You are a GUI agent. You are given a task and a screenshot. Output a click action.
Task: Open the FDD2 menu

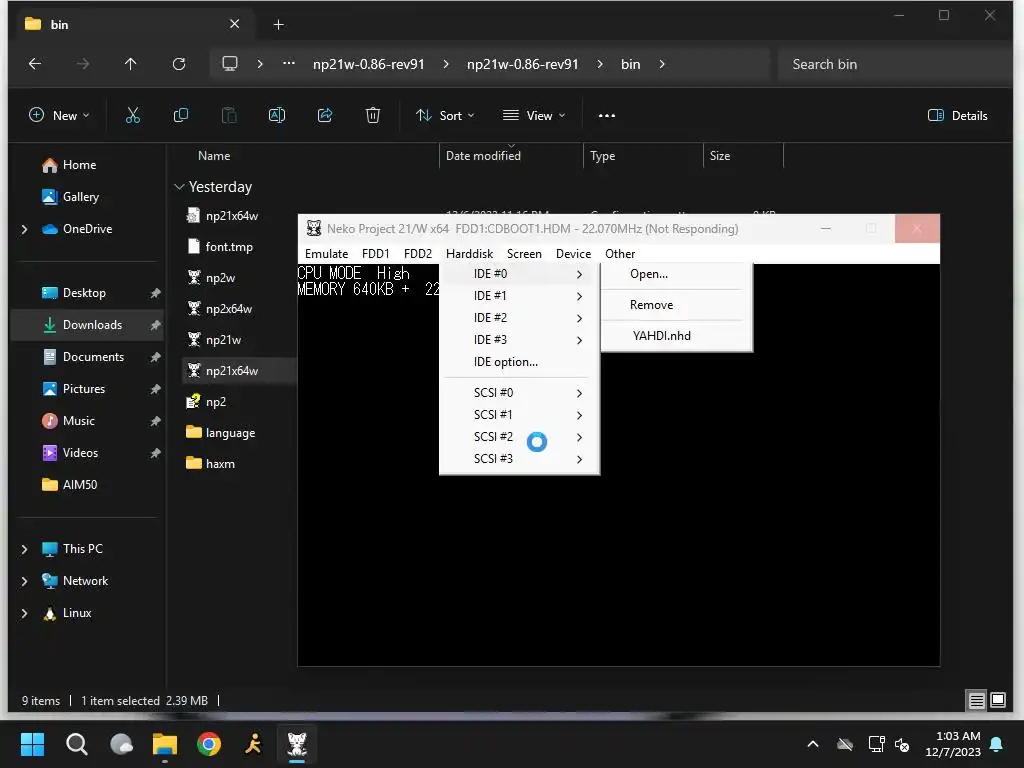(x=418, y=253)
